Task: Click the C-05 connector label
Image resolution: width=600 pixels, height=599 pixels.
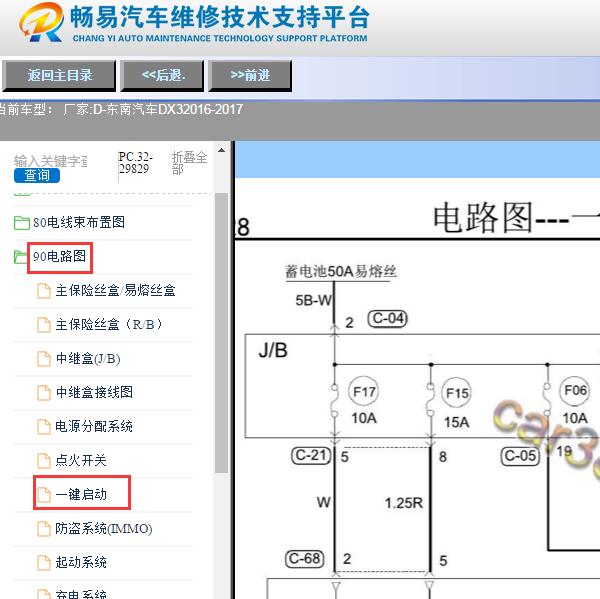Action: click(x=520, y=456)
